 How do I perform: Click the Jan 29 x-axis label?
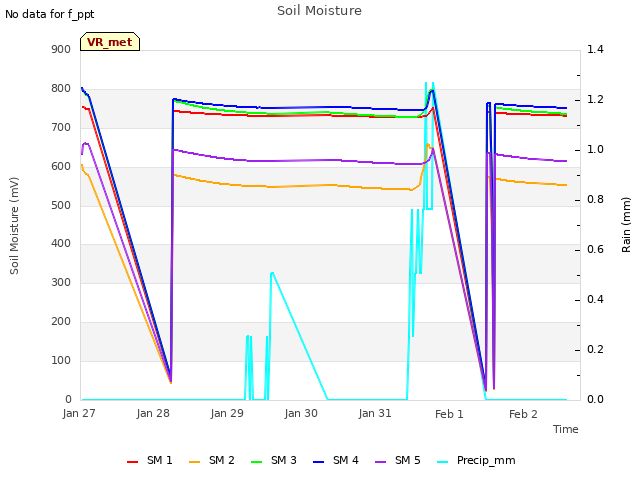tap(227, 413)
